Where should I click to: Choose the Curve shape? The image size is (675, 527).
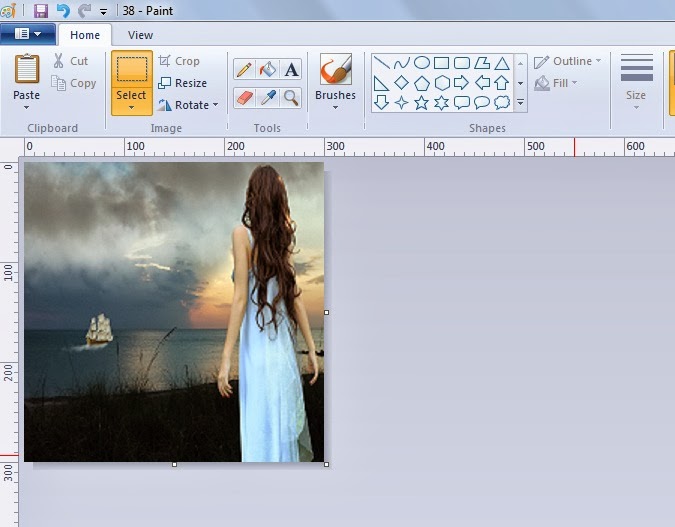coord(402,63)
